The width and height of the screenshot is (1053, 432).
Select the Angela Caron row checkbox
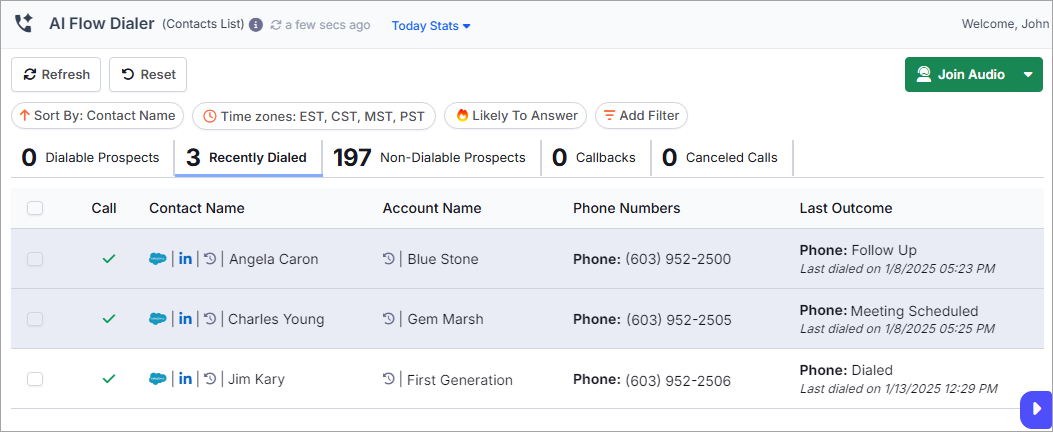click(35, 259)
